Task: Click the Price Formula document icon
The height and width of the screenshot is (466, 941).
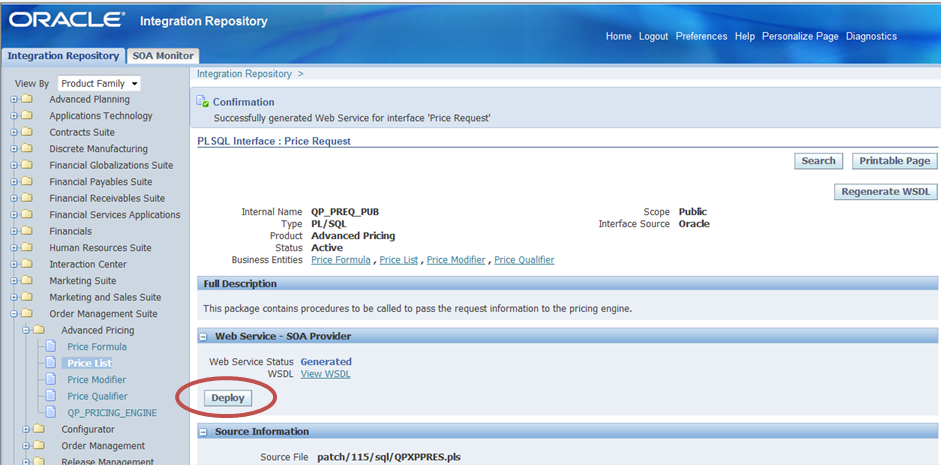Action: click(49, 347)
